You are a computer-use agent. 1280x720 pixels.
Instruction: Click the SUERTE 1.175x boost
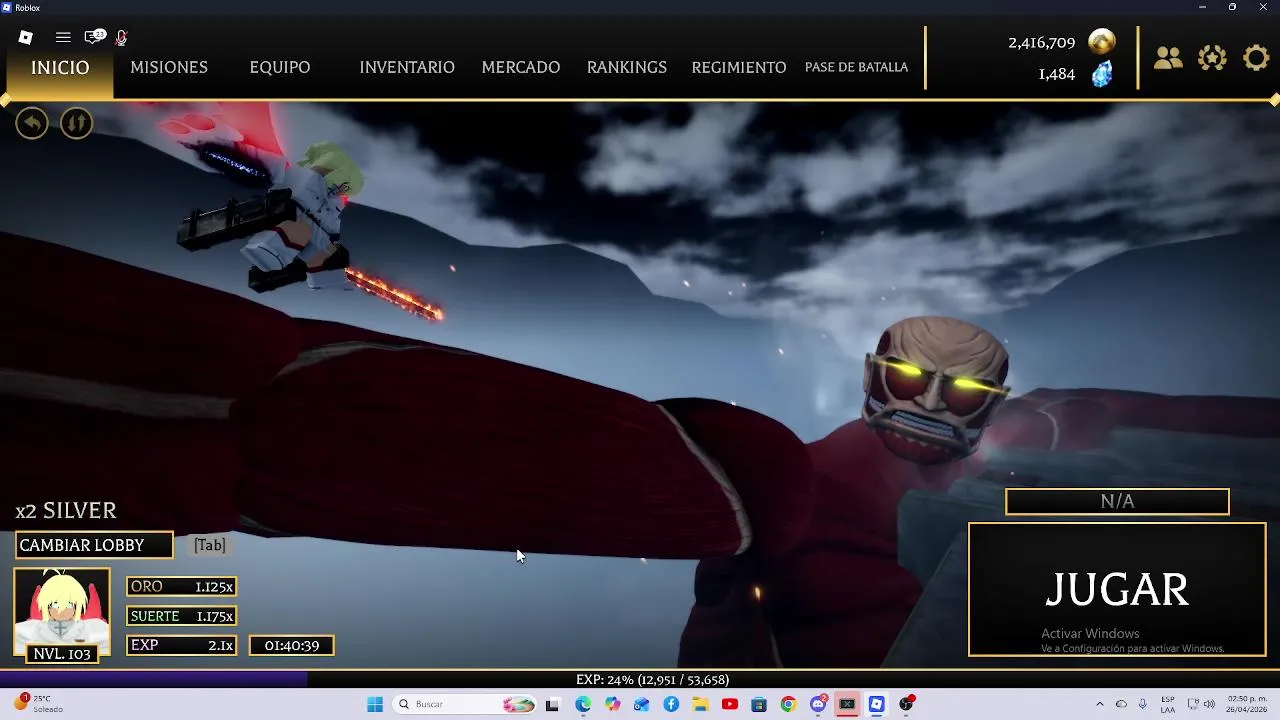(x=181, y=616)
